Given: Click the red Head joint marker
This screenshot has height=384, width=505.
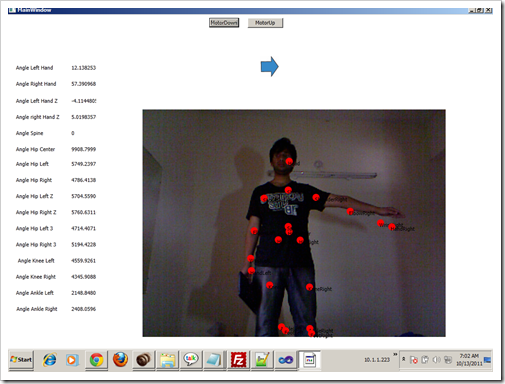Looking at the screenshot, I should point(289,161).
